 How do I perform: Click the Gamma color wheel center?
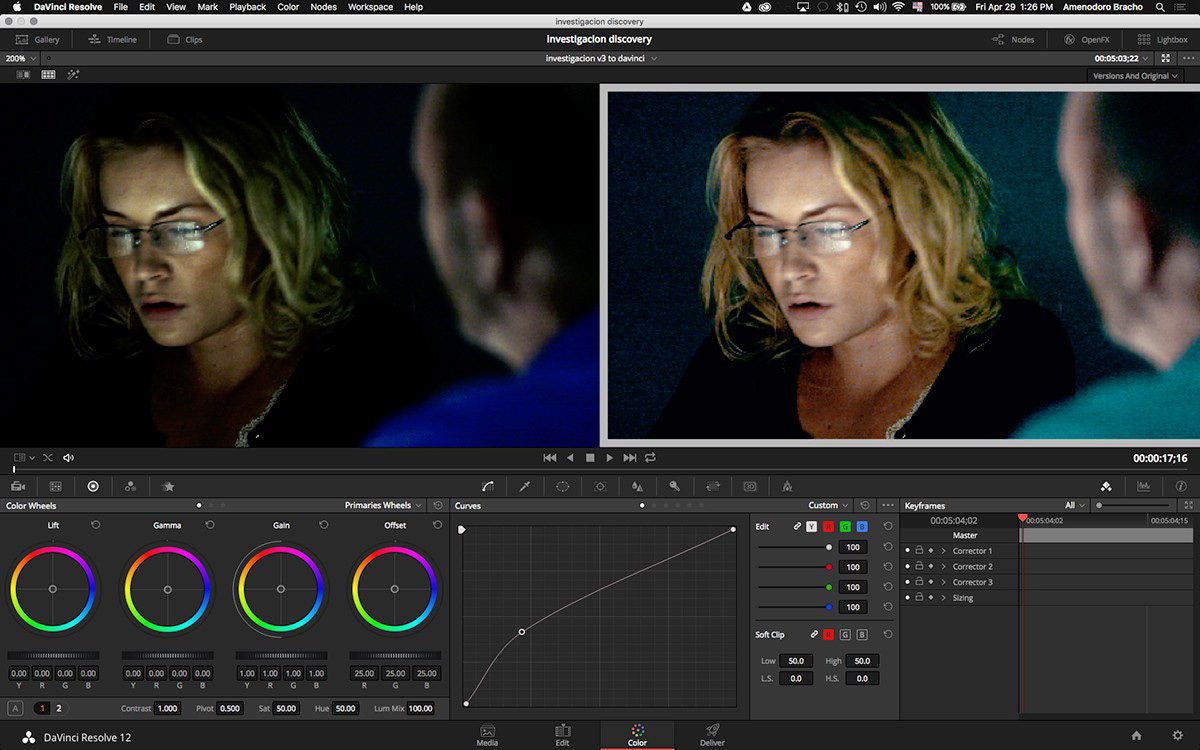(167, 589)
